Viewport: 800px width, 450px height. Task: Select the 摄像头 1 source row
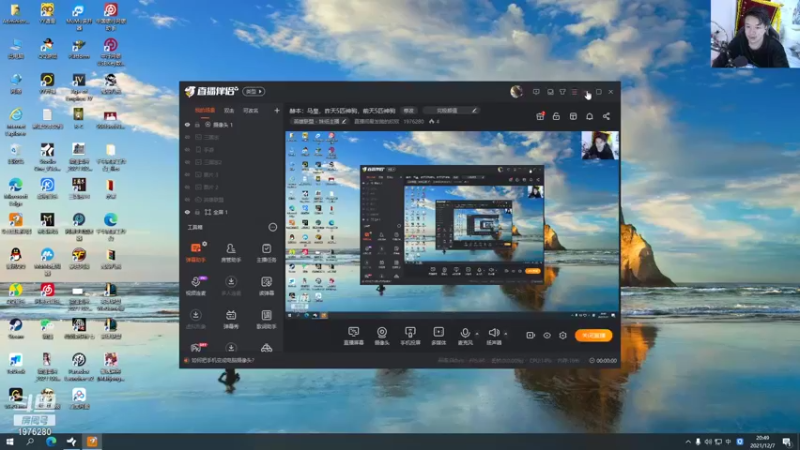(x=231, y=124)
